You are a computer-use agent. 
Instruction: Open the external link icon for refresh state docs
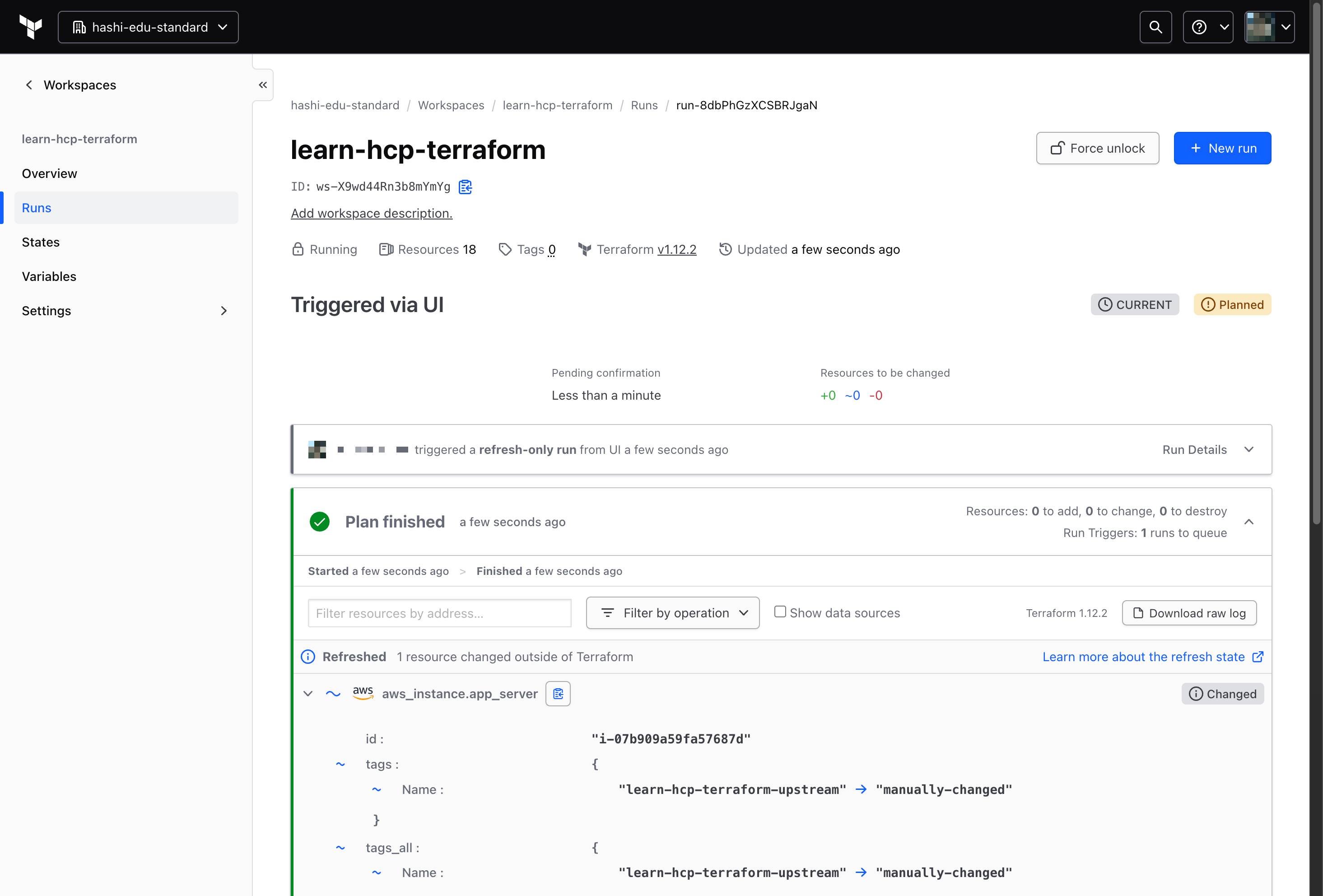pos(1257,656)
